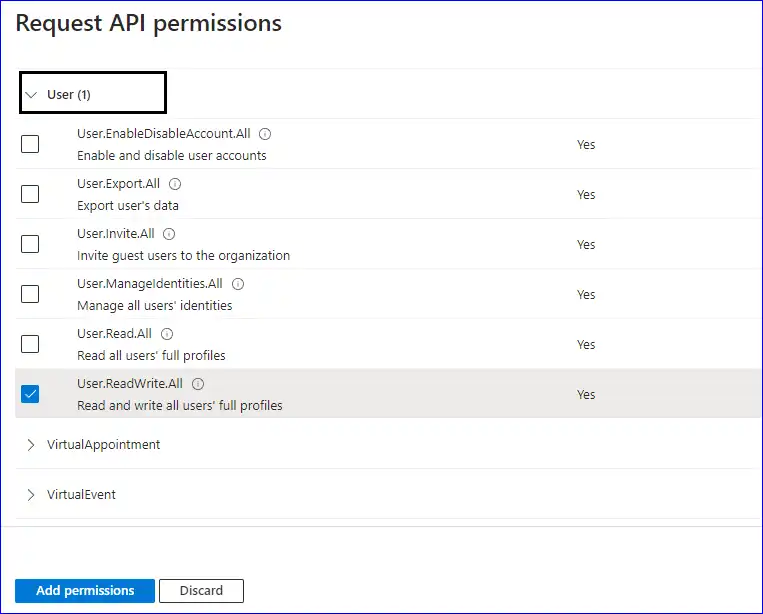763x614 pixels.
Task: Click the 'Export user's data' description text
Action: (127, 206)
